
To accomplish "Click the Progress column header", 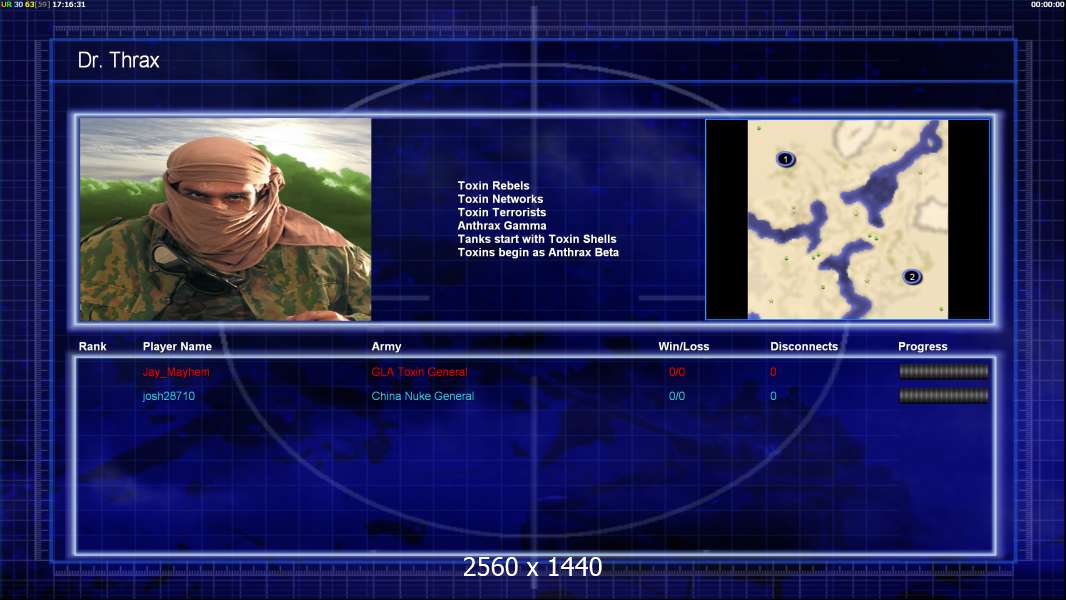I will 923,347.
